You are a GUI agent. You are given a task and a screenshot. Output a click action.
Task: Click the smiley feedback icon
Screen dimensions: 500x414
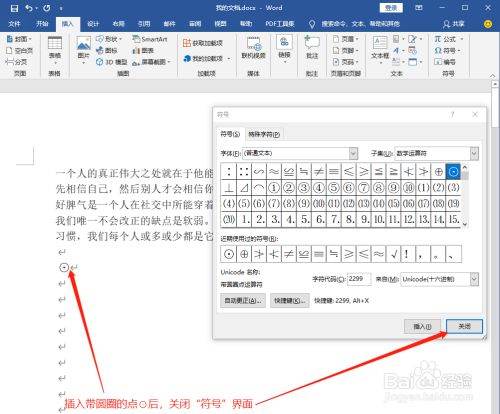488,24
